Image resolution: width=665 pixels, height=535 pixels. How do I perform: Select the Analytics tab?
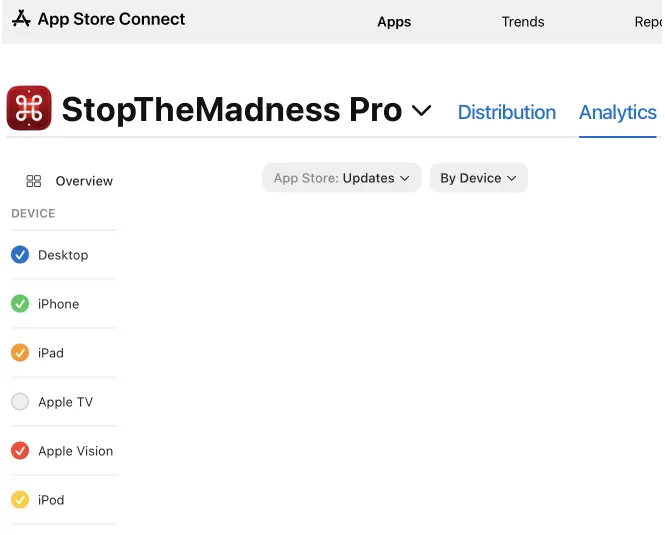point(617,112)
